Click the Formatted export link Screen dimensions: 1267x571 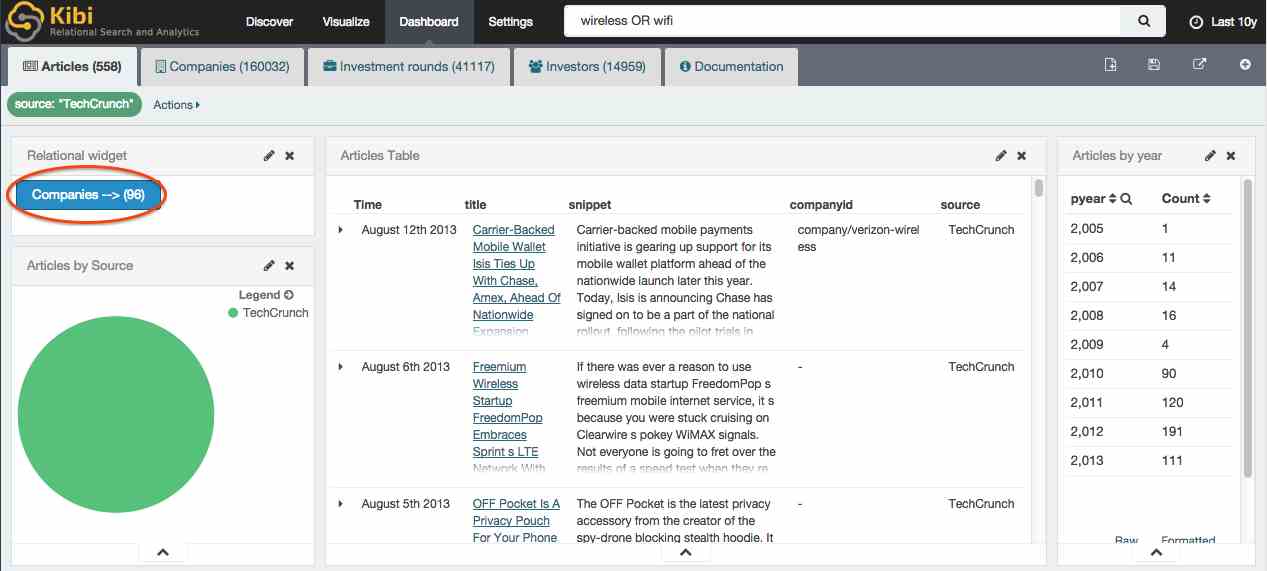coord(1188,541)
